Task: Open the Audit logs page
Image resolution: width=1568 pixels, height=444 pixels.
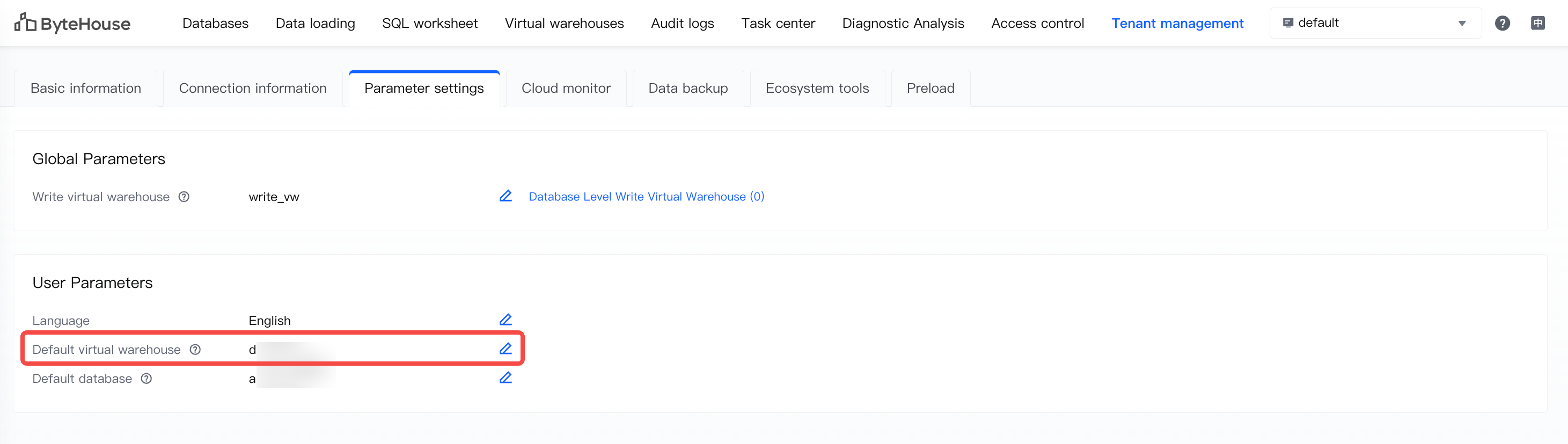Action: click(683, 23)
